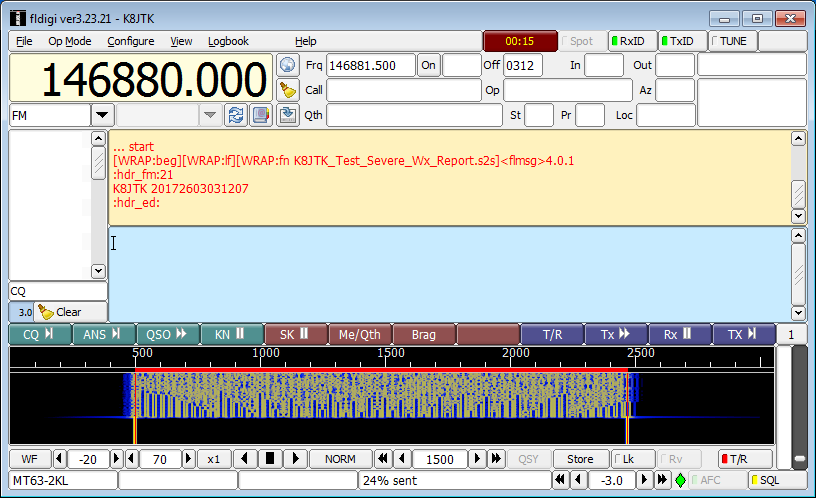Toggle the SQL squelch button

(x=776, y=480)
